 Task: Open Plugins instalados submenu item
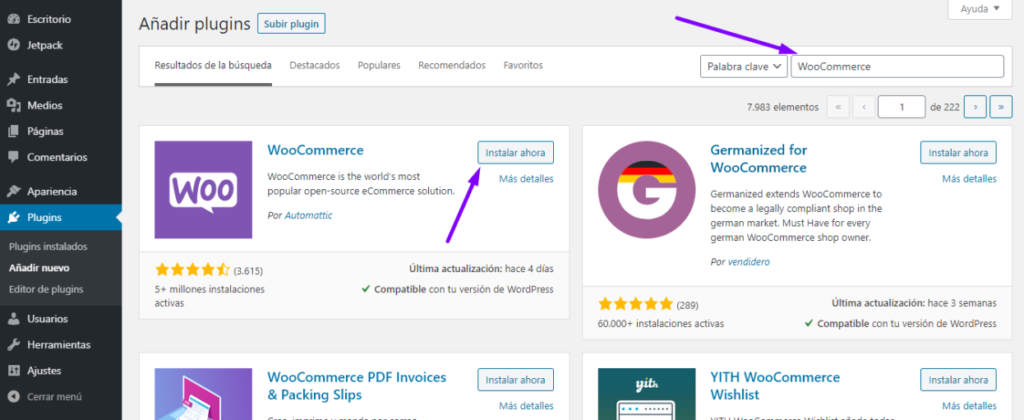click(x=48, y=247)
